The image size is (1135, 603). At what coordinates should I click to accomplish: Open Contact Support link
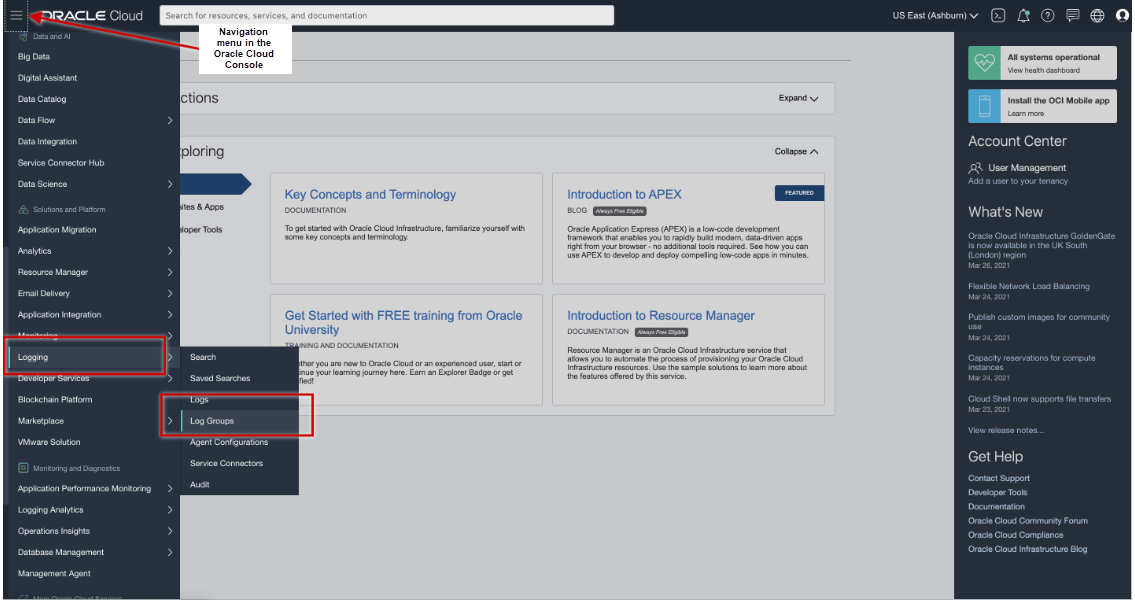999,478
